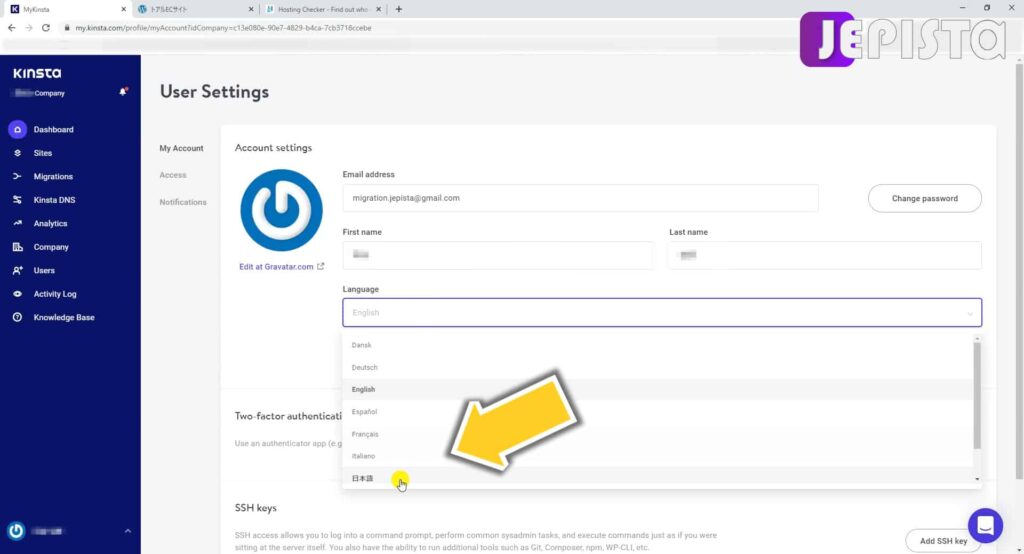Open Analytics in the sidebar
Screen dimensions: 1024x554
[50, 223]
